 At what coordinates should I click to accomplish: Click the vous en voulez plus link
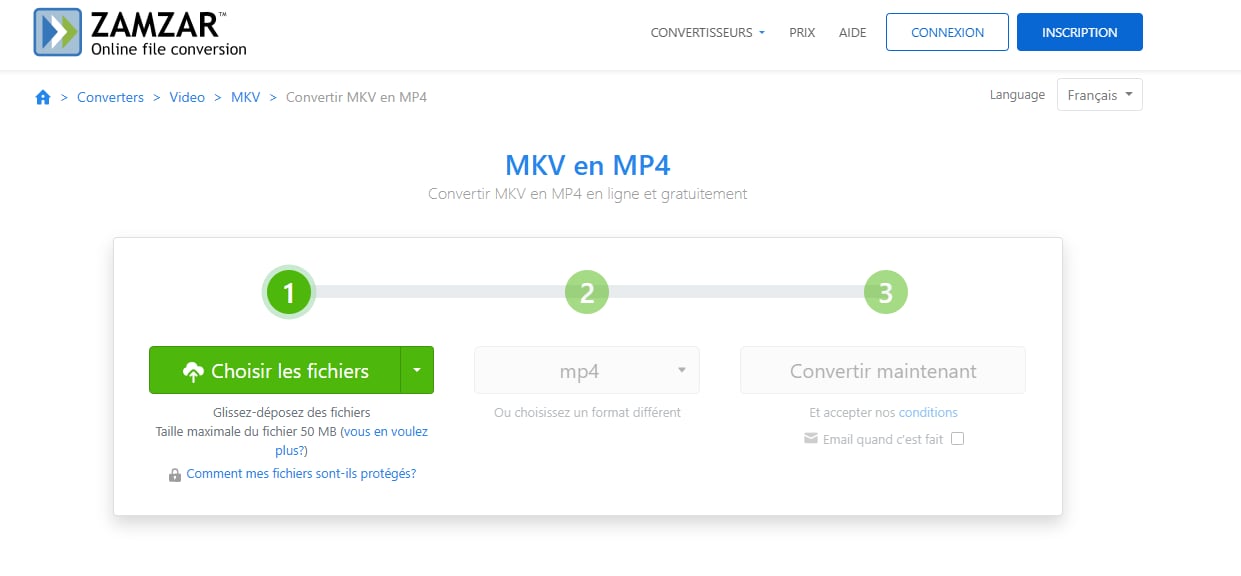(385, 432)
